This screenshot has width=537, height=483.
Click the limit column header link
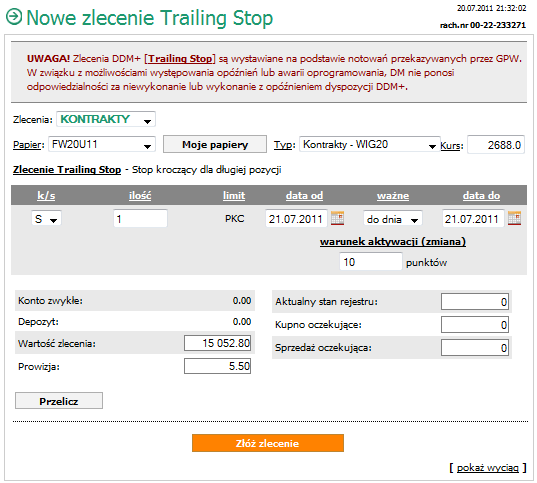tap(234, 196)
